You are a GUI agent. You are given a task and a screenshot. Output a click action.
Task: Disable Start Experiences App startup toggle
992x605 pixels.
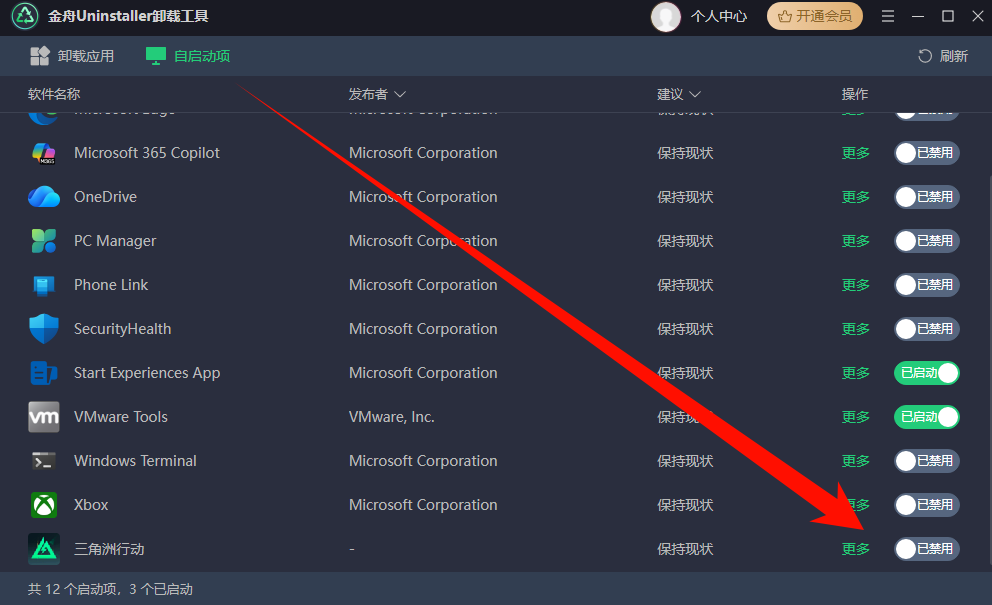(x=926, y=373)
